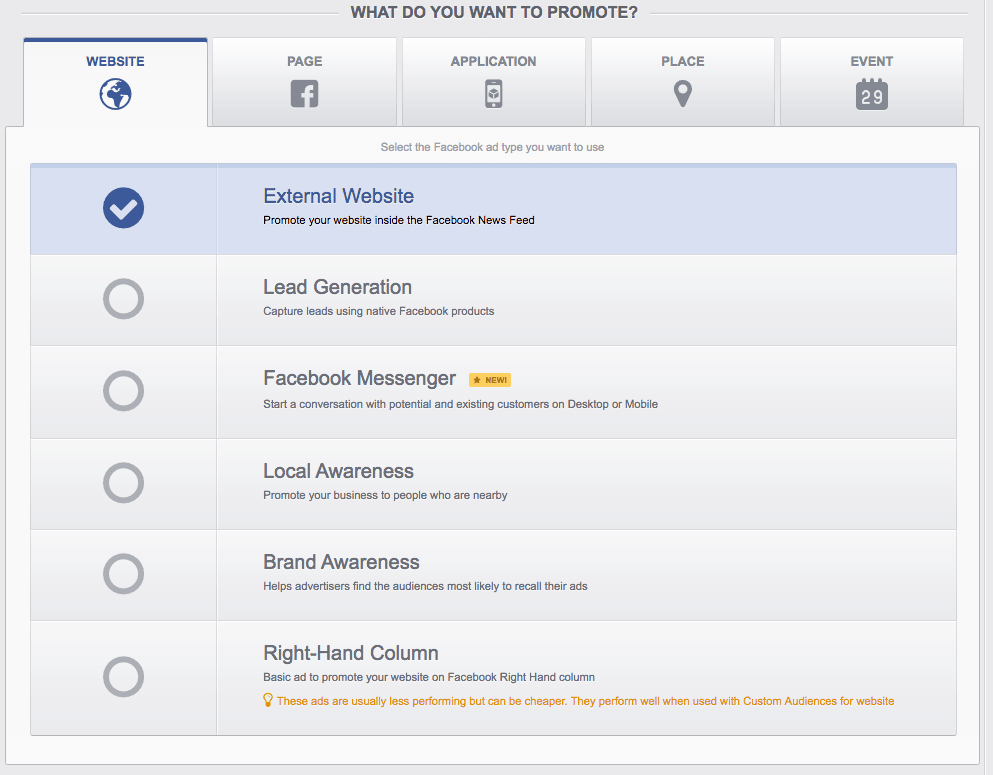Click the mobile app icon under Application
The width and height of the screenshot is (993, 775).
click(x=494, y=94)
